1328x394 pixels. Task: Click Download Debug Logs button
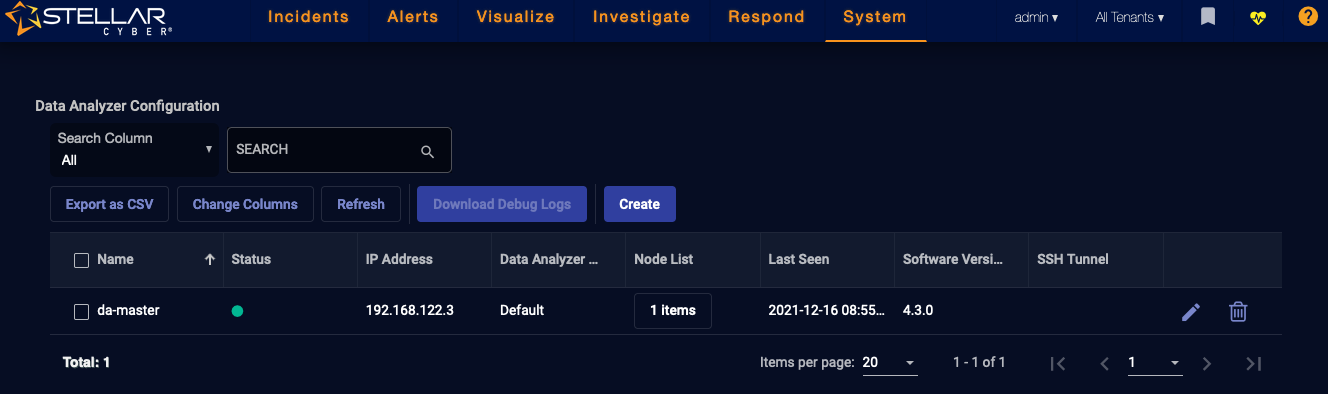tap(502, 204)
